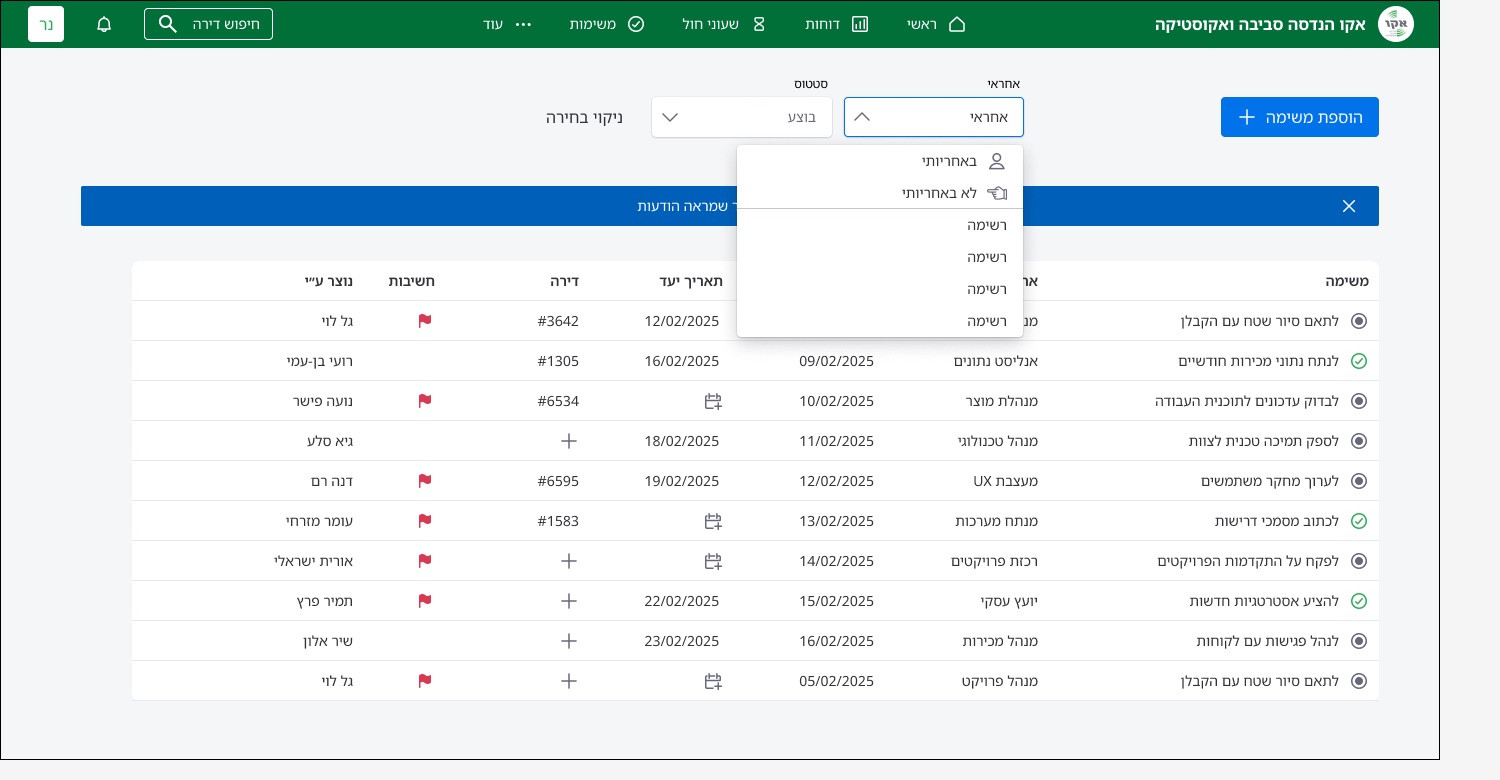Set due date in אורית ישראלי row
The height and width of the screenshot is (780, 1500).
713,561
